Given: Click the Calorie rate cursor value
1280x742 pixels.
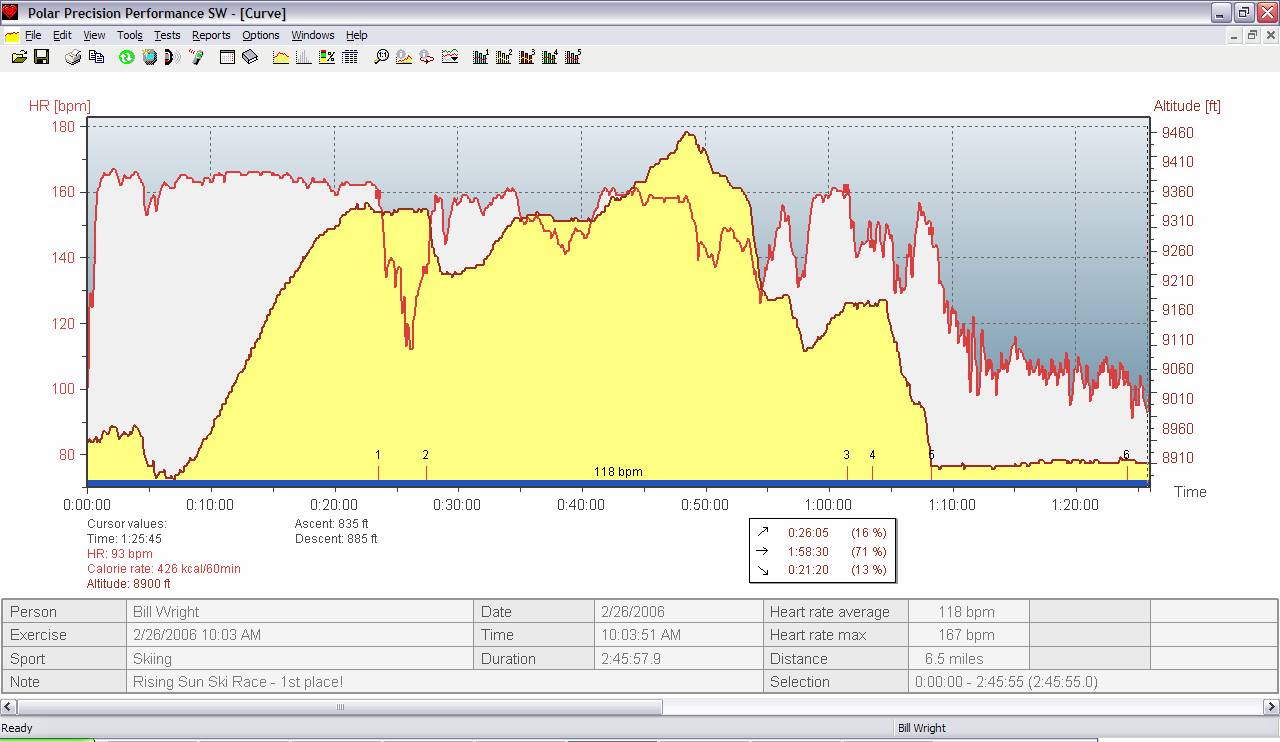Looking at the screenshot, I should 164,569.
